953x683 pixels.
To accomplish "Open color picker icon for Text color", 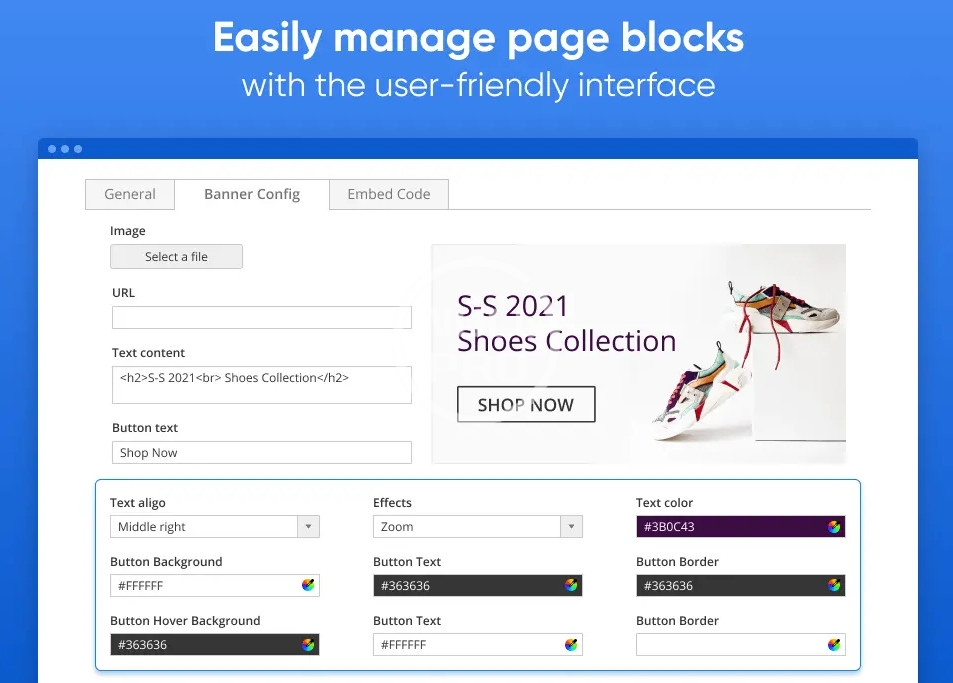I will pos(834,527).
